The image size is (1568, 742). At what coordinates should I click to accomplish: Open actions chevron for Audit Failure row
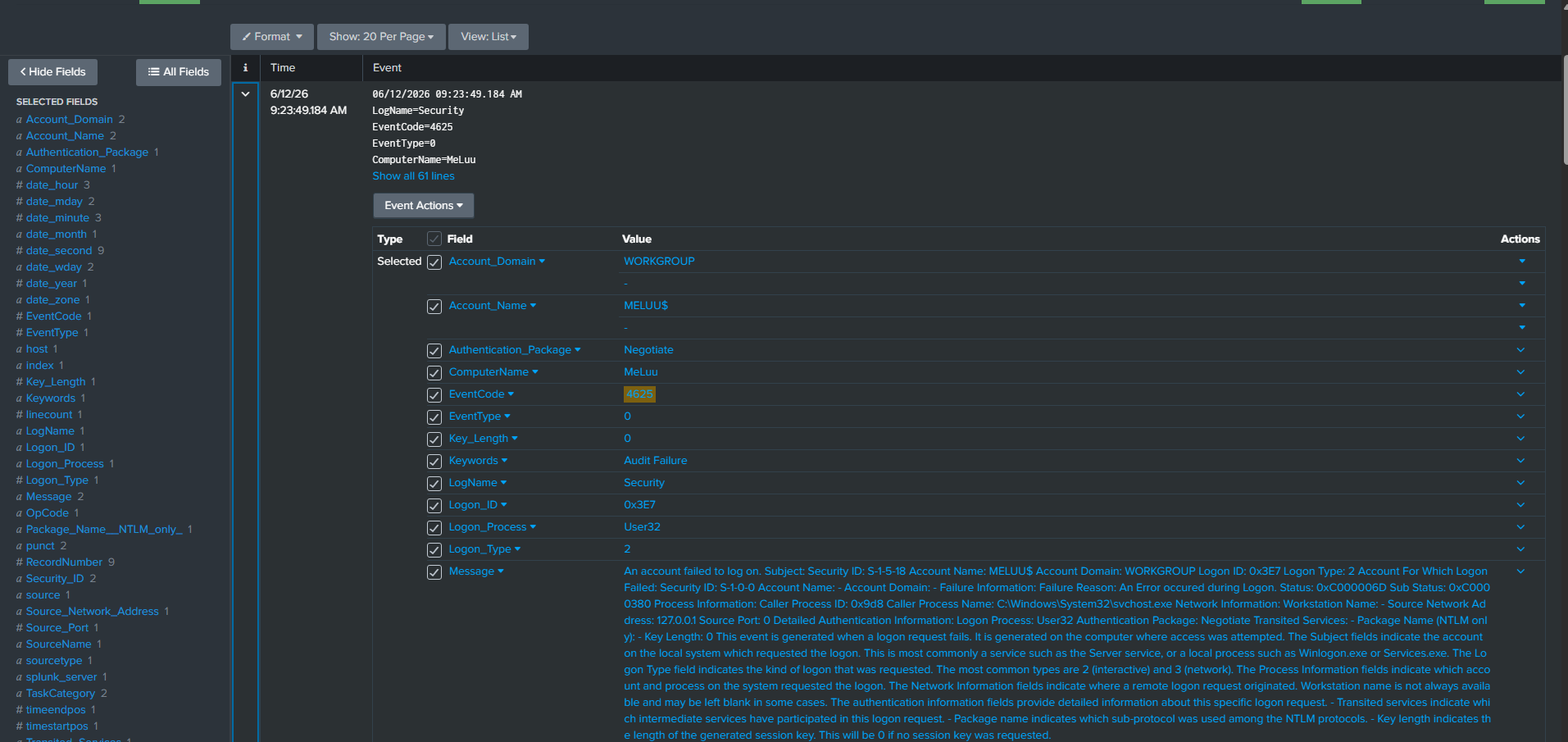pos(1521,461)
